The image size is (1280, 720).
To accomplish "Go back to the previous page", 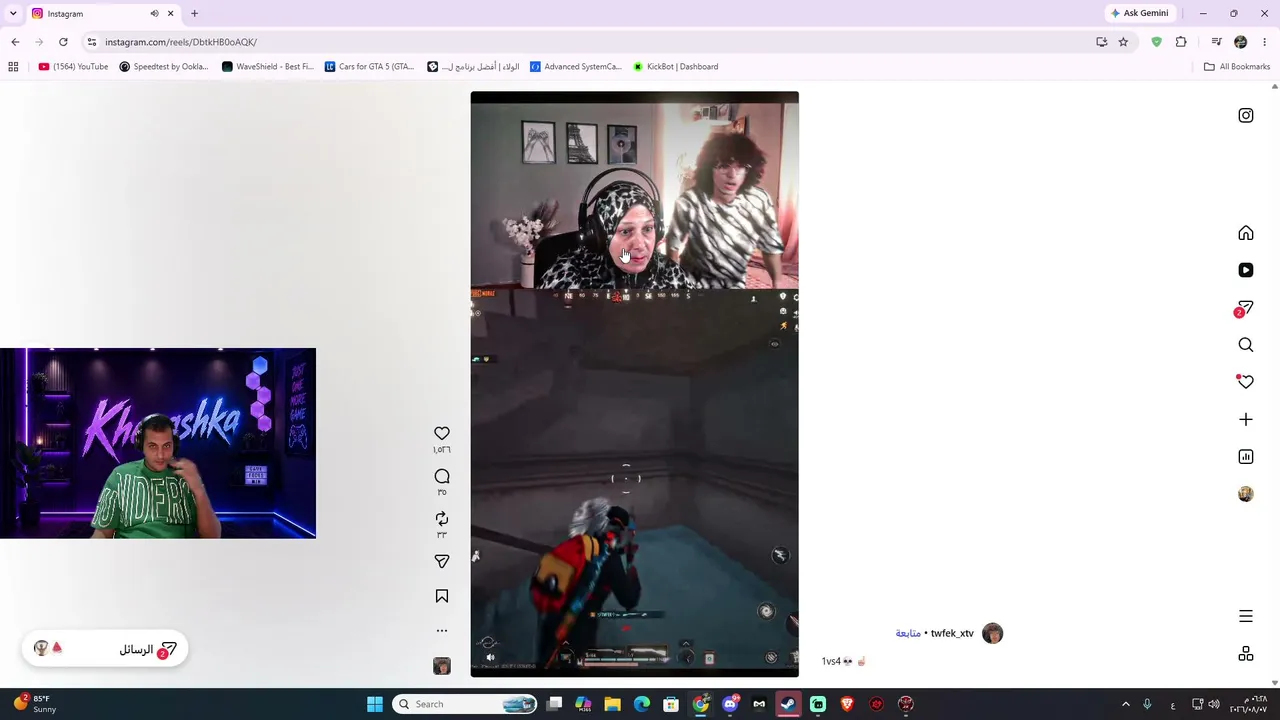I will tap(15, 42).
